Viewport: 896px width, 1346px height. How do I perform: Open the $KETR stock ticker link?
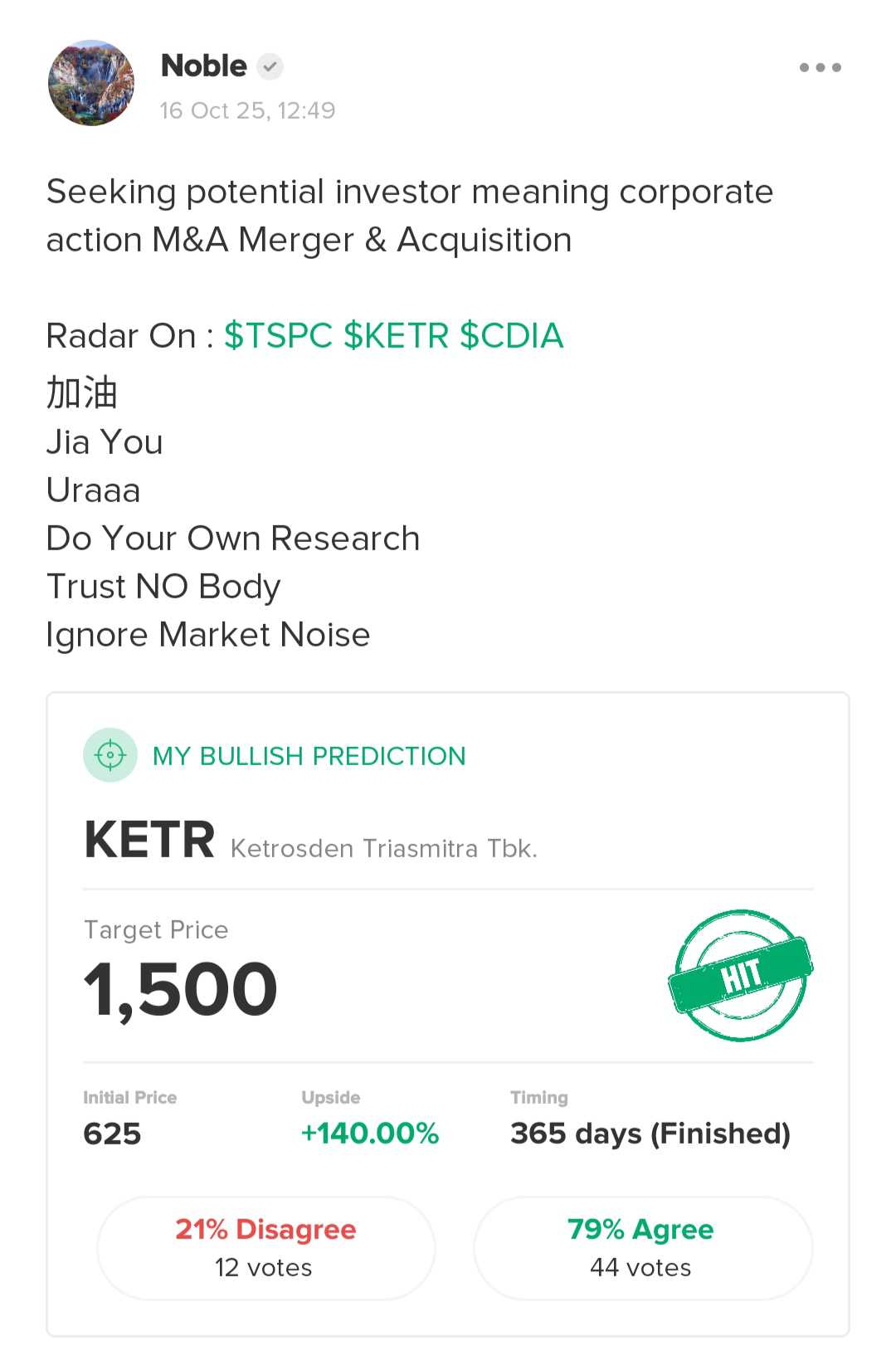coord(396,336)
